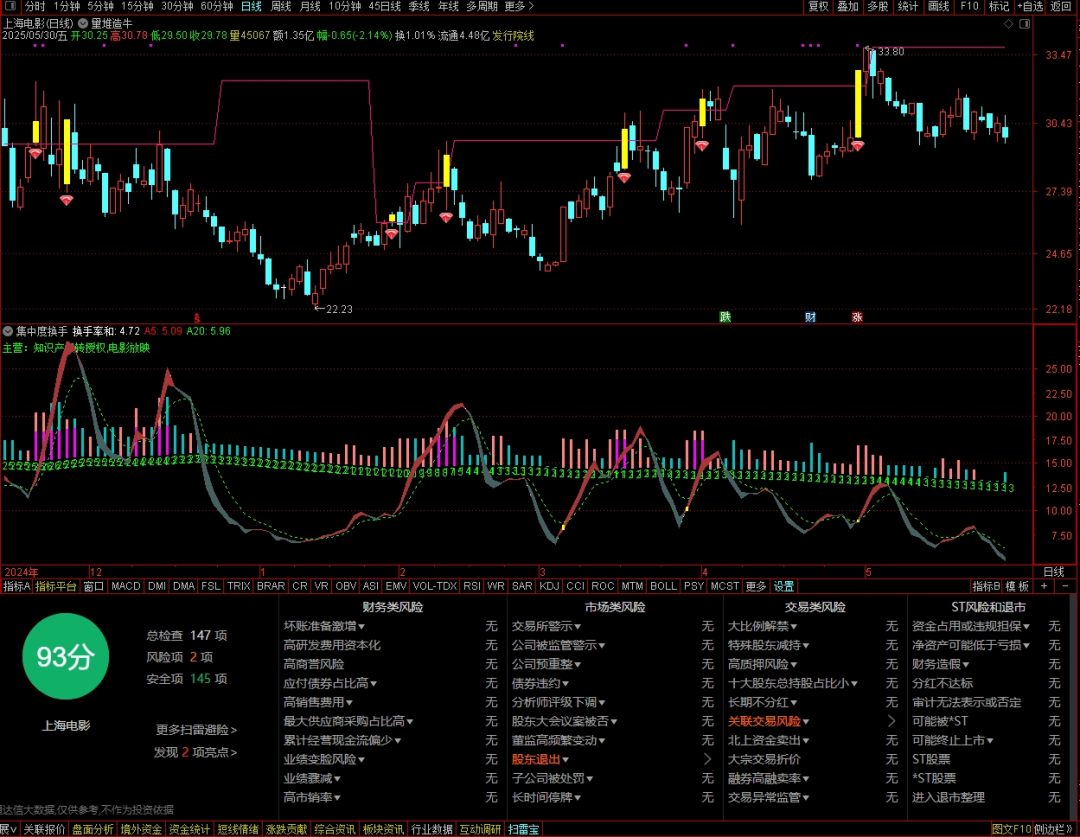The height and width of the screenshot is (837, 1080).
Task: Click the window layout icon beside the diamond
Action: [x=1024, y=24]
